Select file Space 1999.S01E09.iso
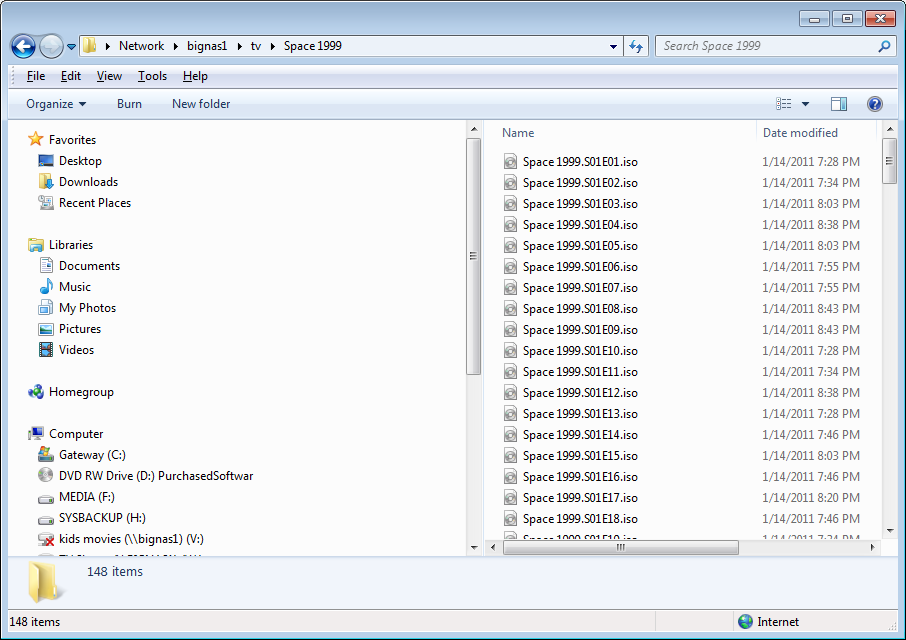This screenshot has width=906, height=640. pyautogui.click(x=580, y=330)
